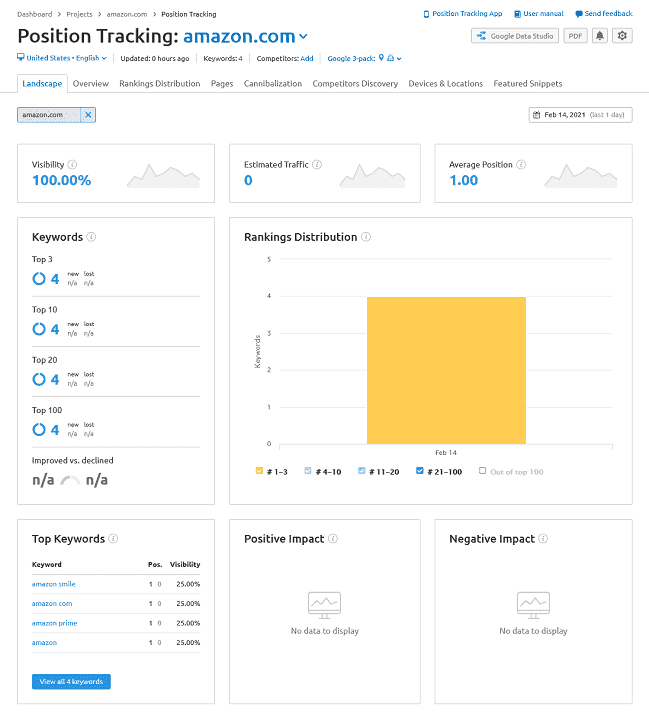
Task: Open the Position Tracking App link
Action: tap(463, 14)
